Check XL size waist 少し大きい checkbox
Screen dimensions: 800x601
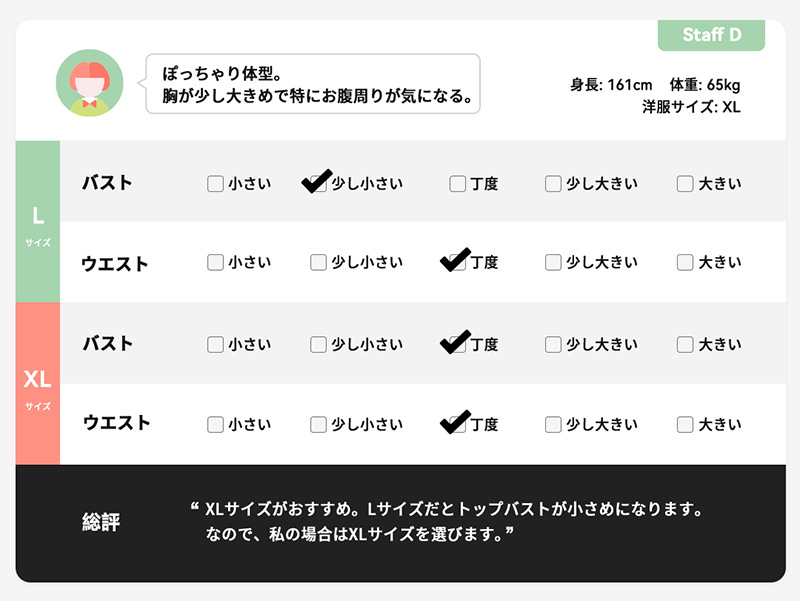(x=553, y=424)
